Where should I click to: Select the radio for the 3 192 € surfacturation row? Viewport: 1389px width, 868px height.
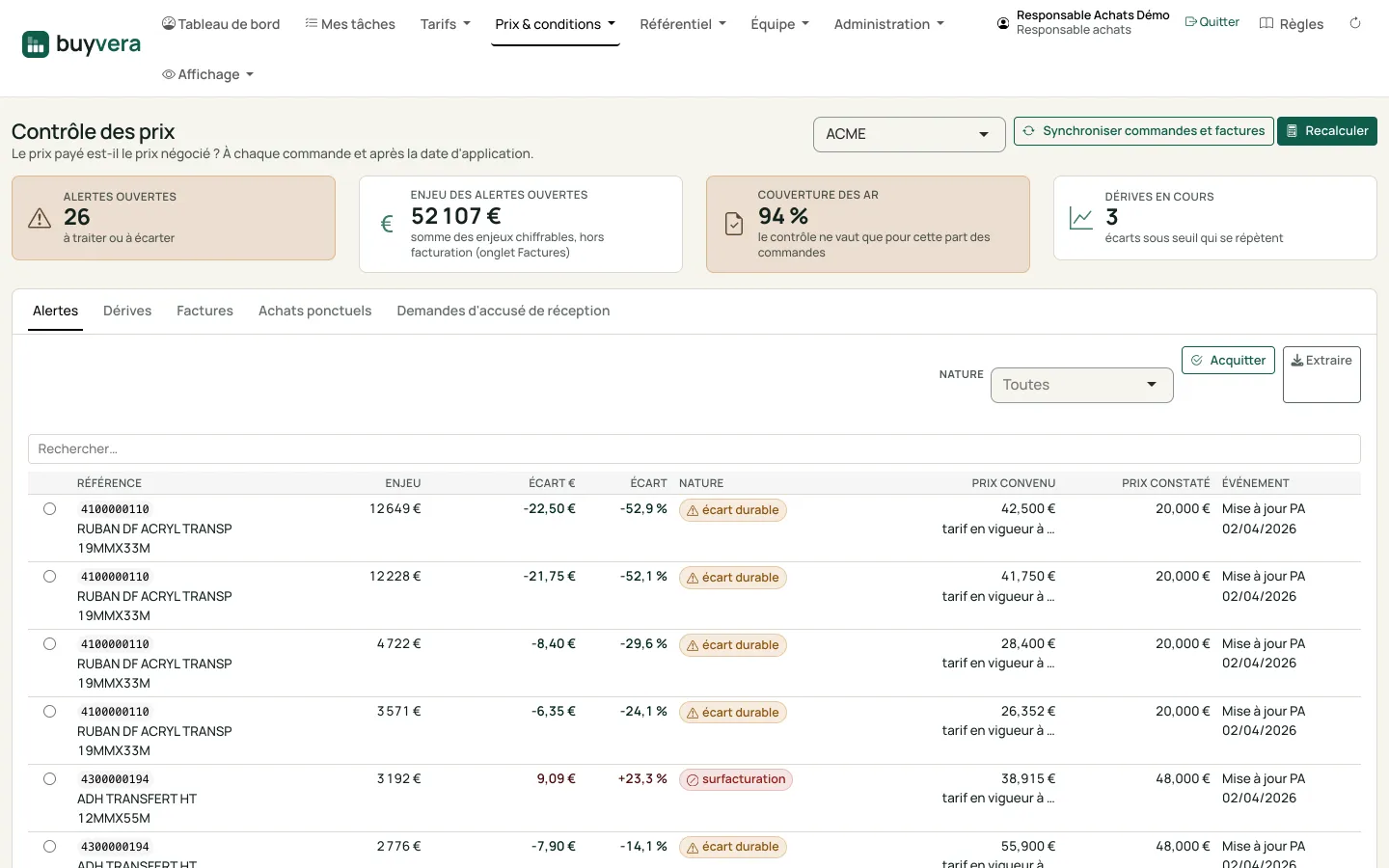coord(49,779)
